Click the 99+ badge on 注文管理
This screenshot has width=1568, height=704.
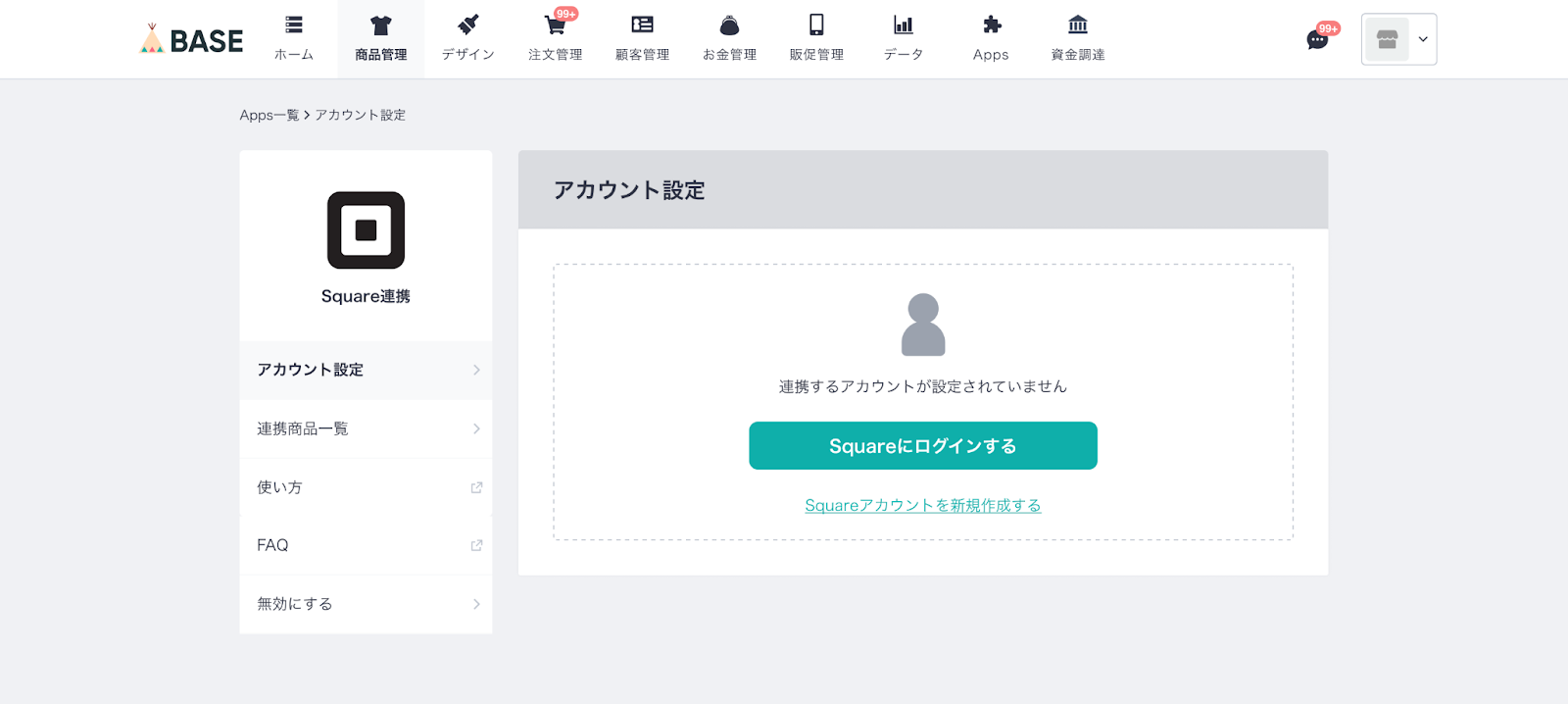(x=566, y=14)
